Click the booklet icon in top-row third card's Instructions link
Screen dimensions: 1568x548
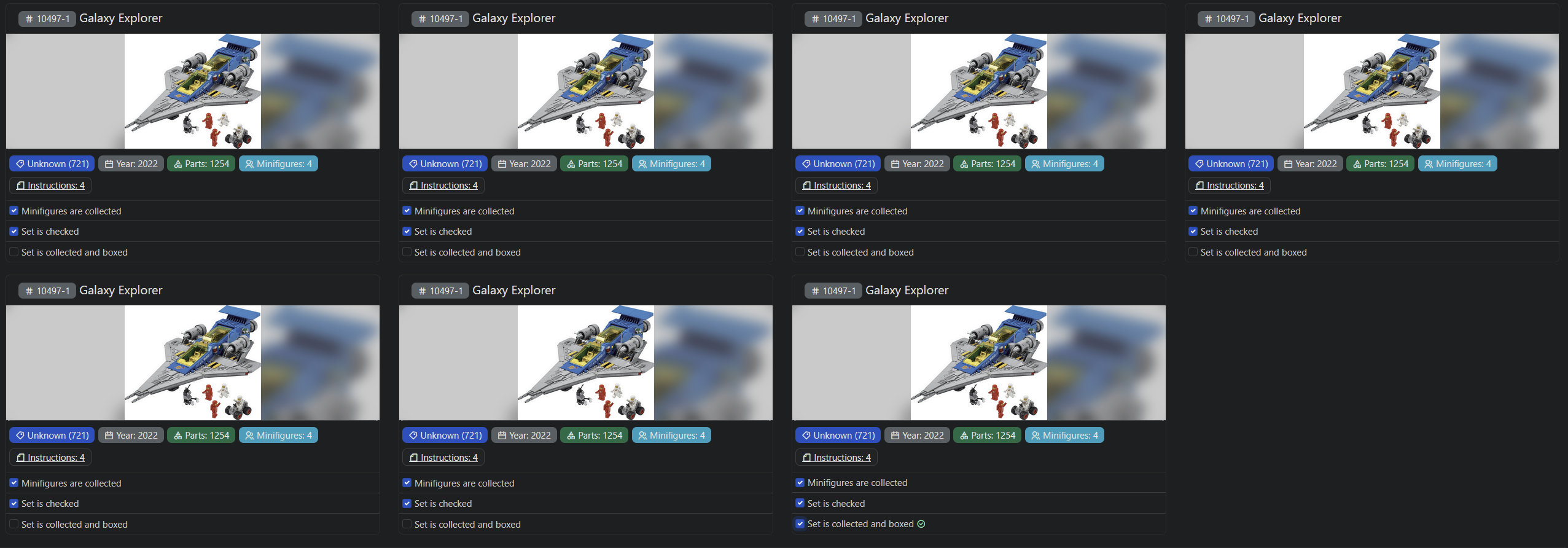806,186
